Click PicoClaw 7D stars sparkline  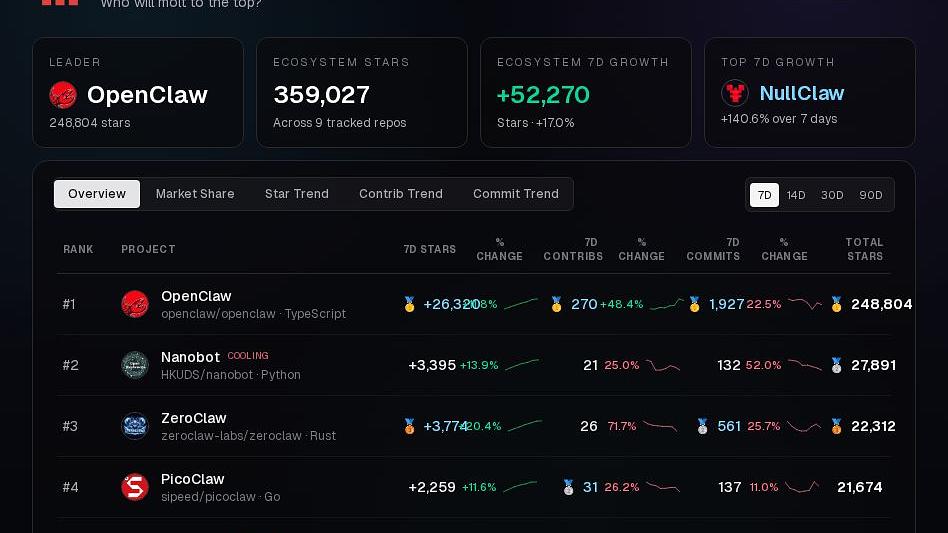(520, 486)
